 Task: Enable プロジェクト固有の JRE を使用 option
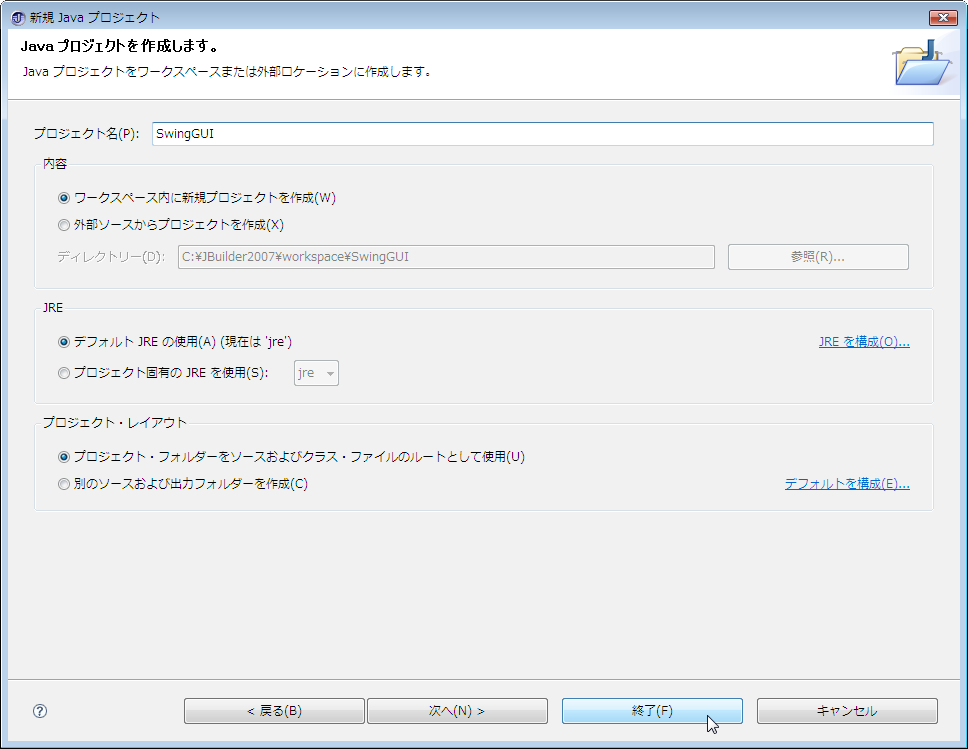65,373
